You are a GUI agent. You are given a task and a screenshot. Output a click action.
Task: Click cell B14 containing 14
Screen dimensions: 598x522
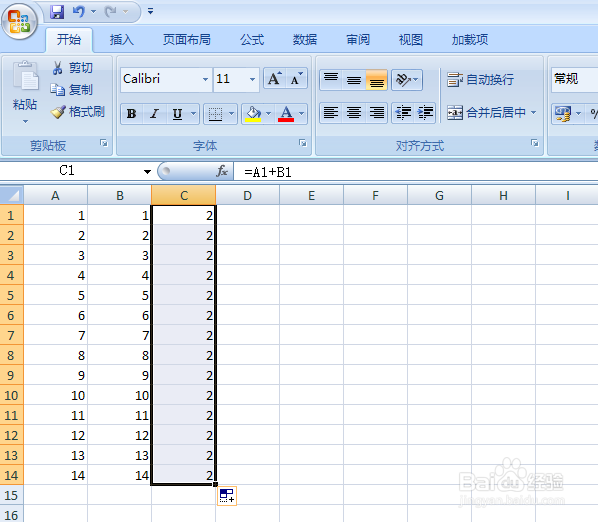click(119, 475)
